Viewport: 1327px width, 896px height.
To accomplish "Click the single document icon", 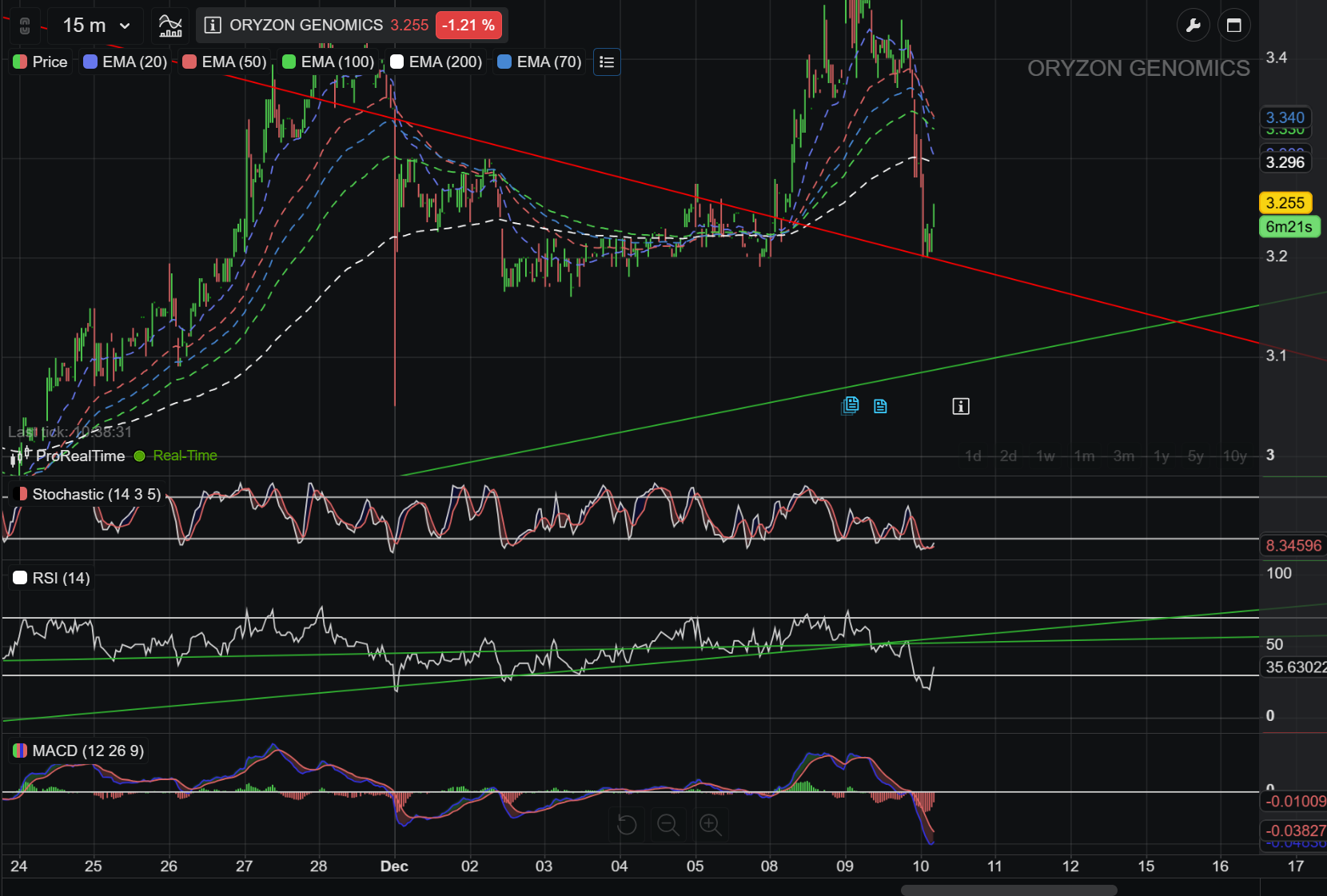I will (880, 407).
